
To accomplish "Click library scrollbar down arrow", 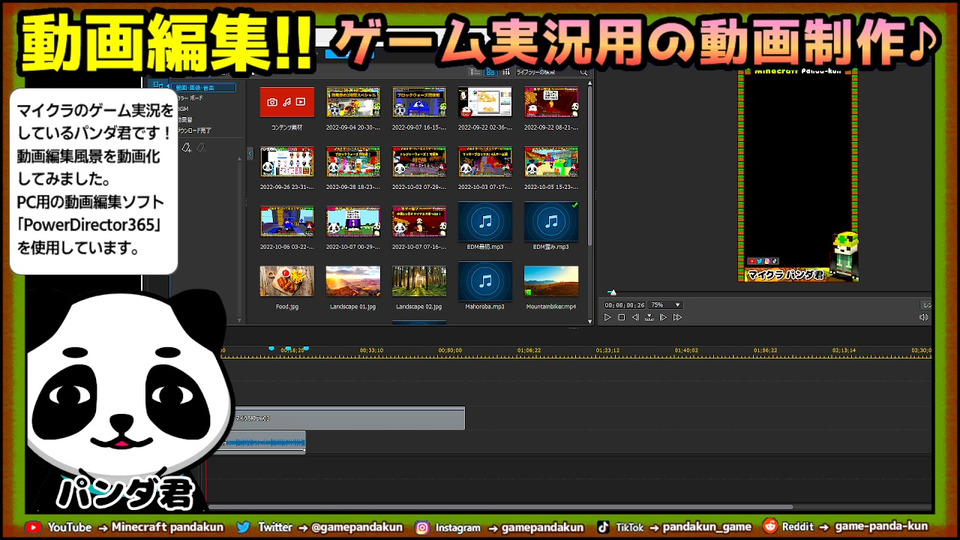I will (x=590, y=321).
